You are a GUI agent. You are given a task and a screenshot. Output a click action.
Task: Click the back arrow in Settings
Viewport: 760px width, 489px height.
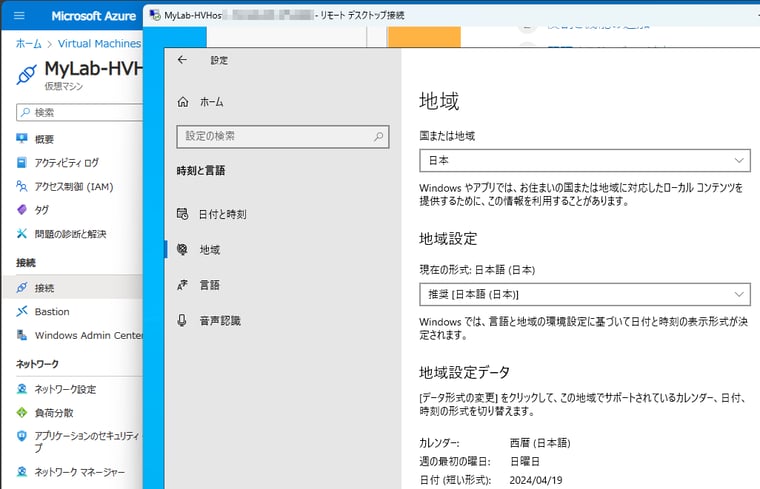[x=181, y=60]
